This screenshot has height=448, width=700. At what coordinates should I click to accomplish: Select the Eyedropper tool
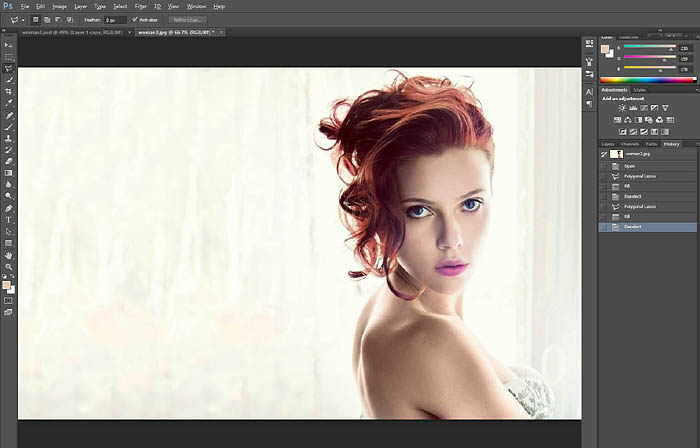(9, 102)
